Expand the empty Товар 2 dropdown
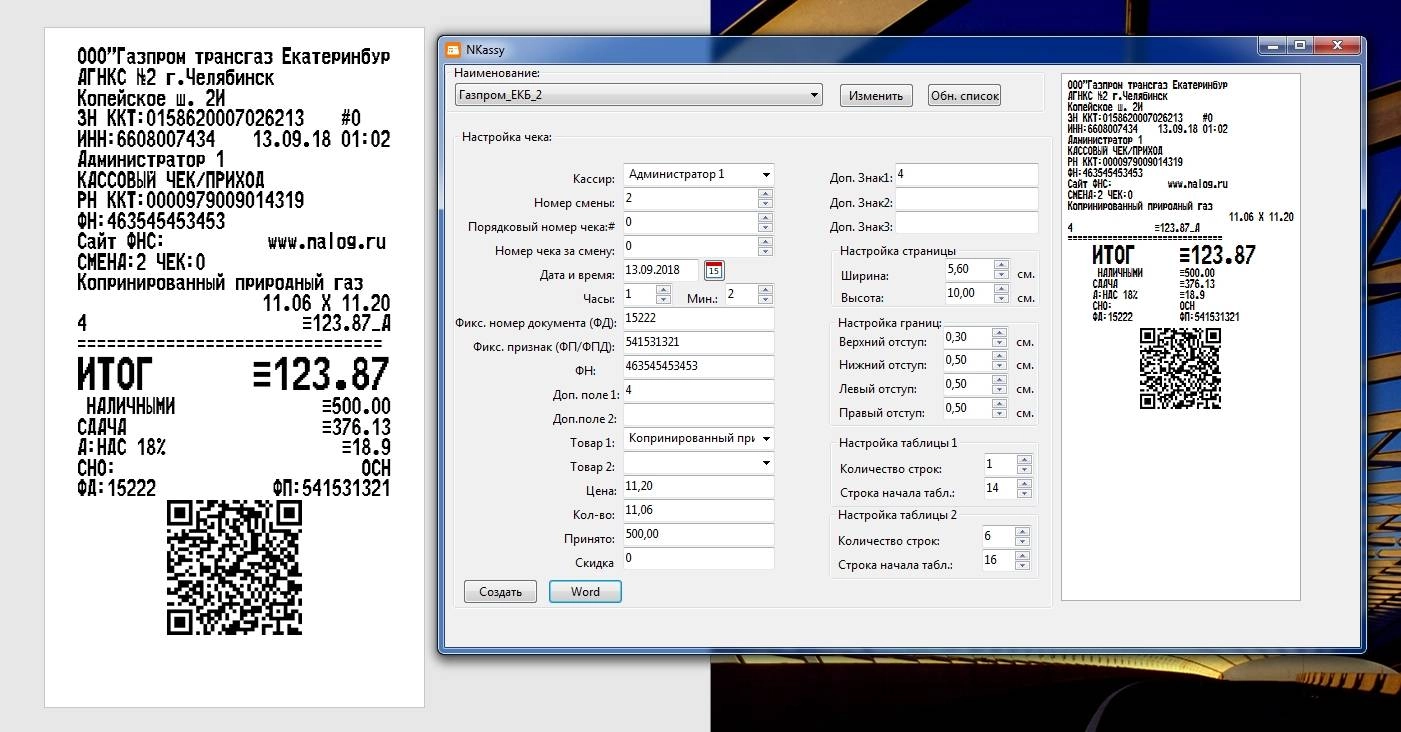The image size is (1401, 732). pos(698,463)
